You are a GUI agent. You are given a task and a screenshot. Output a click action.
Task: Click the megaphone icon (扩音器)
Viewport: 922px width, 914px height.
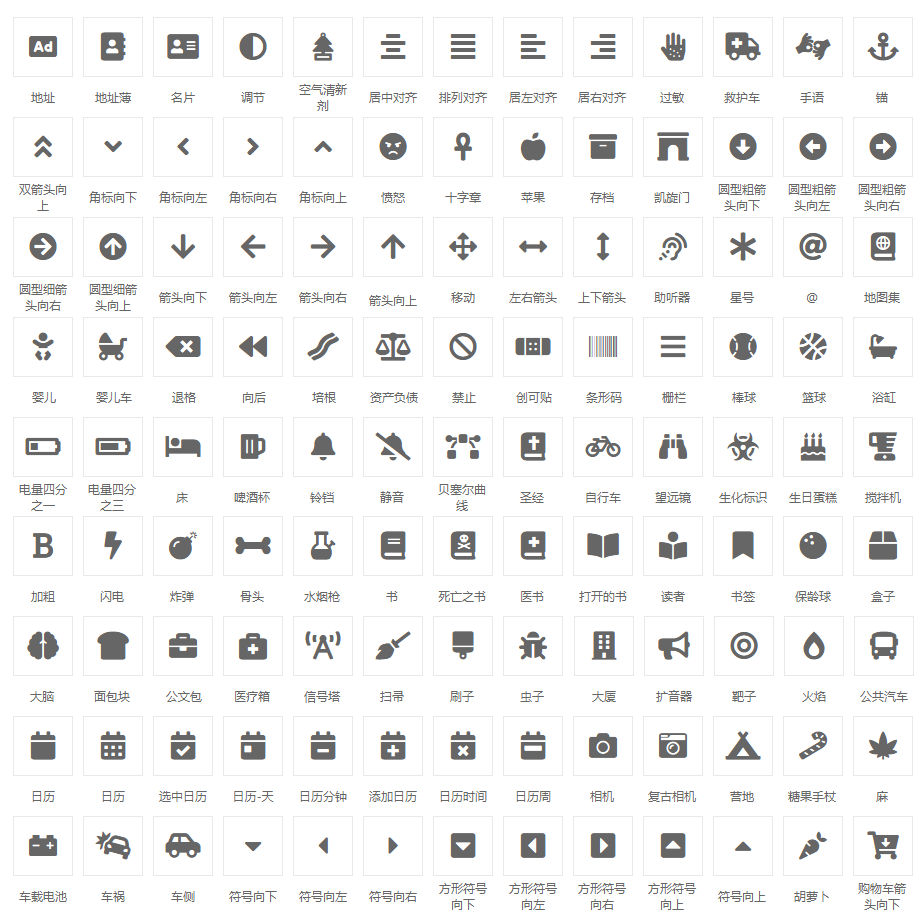pos(674,646)
